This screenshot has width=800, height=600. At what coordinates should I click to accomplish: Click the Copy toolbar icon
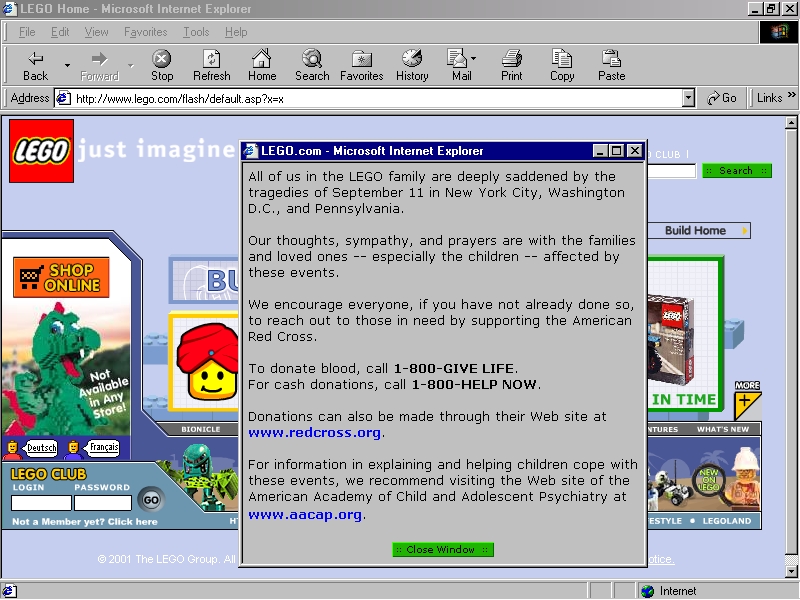(x=562, y=65)
